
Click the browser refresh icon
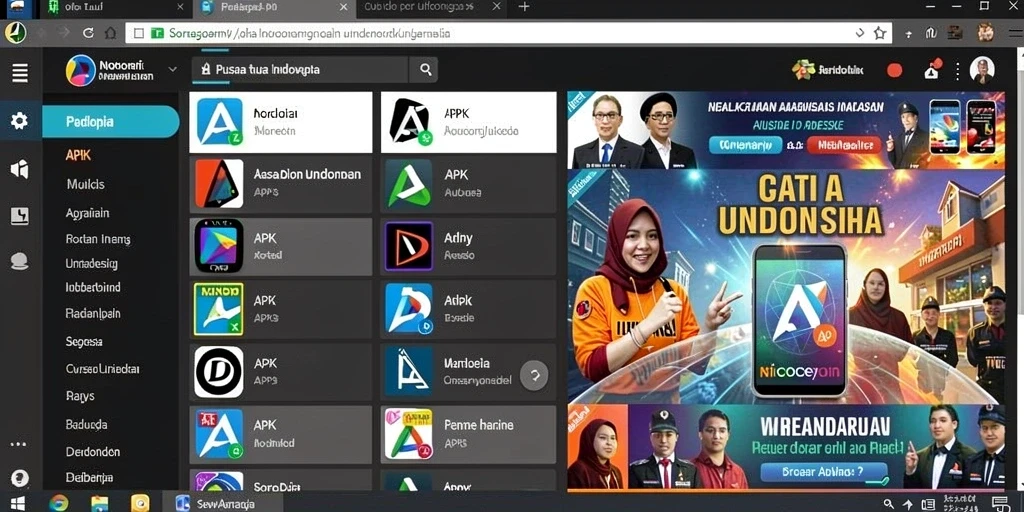tap(88, 33)
